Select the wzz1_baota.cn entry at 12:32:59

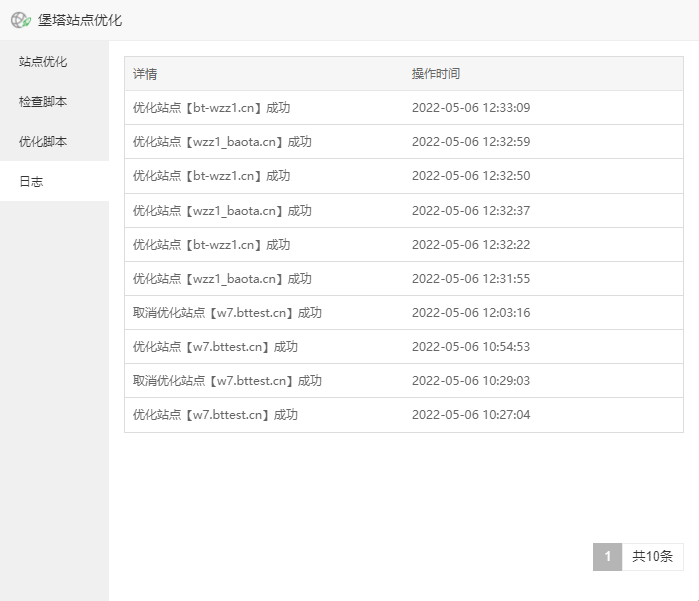click(x=404, y=141)
